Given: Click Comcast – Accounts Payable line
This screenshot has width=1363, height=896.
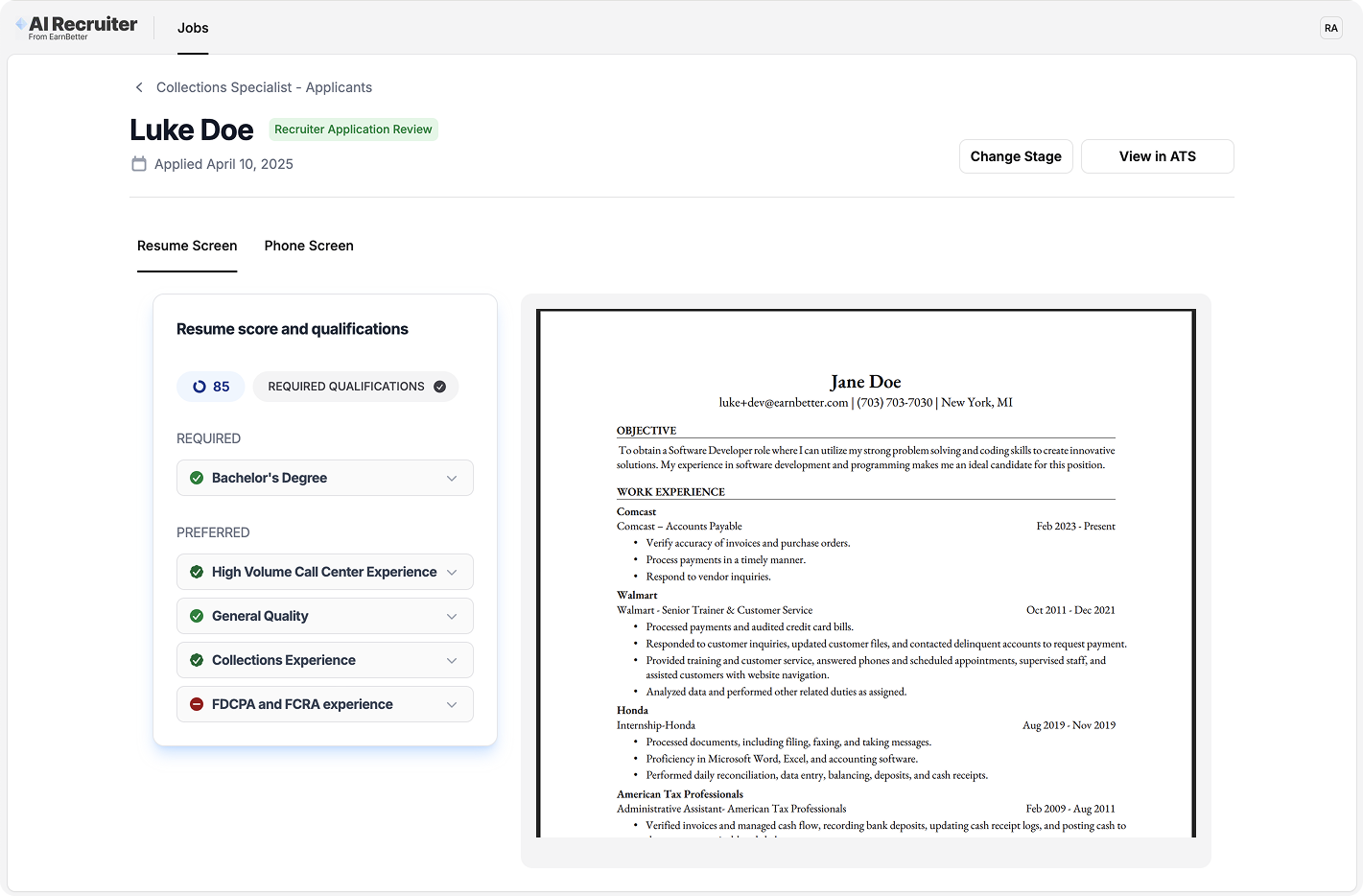Looking at the screenshot, I should pyautogui.click(x=679, y=527).
